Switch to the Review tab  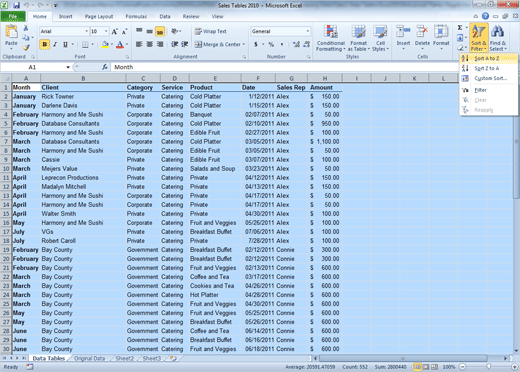(191, 16)
